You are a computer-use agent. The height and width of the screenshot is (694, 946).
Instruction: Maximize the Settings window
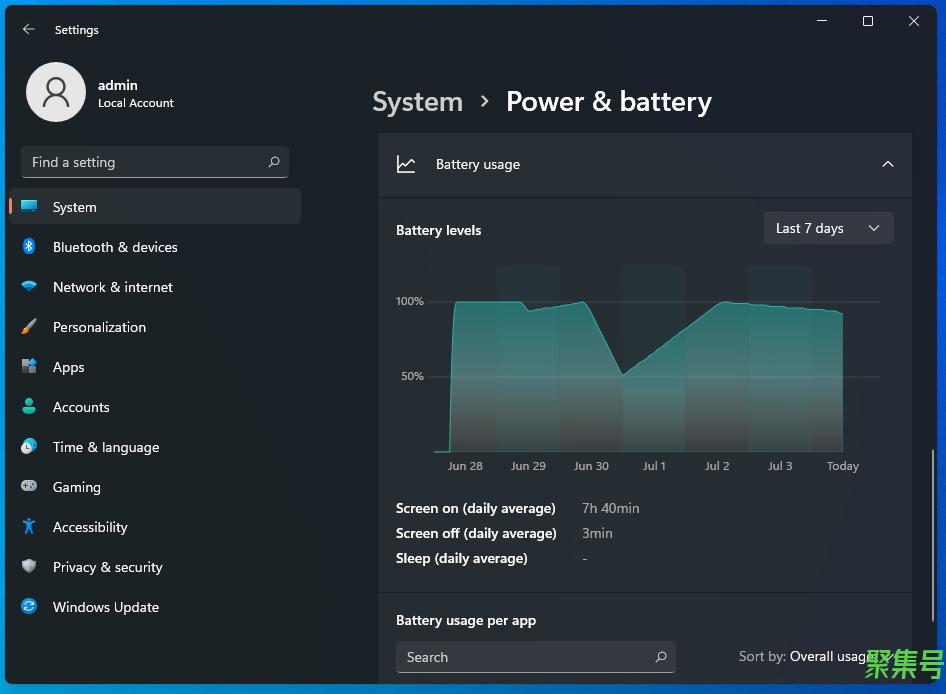tap(868, 21)
